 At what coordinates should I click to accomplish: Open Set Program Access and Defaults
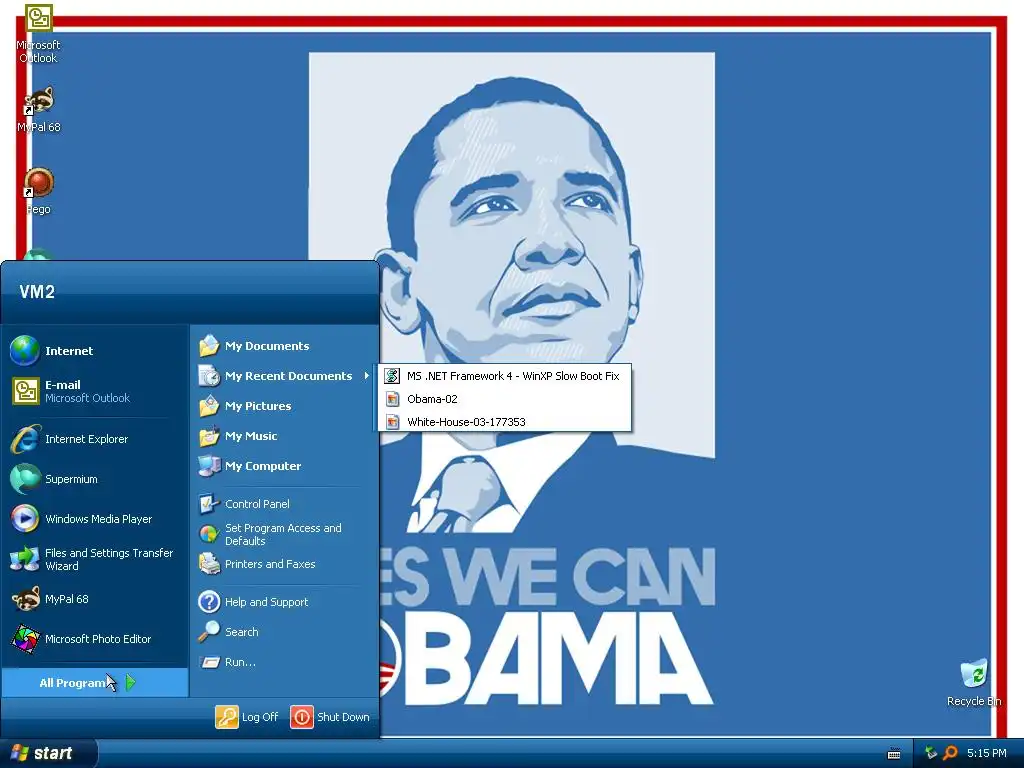pos(284,534)
